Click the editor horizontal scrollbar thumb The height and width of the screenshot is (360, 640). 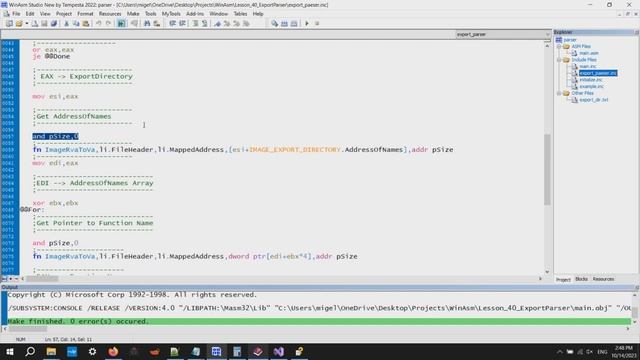pos(42,279)
